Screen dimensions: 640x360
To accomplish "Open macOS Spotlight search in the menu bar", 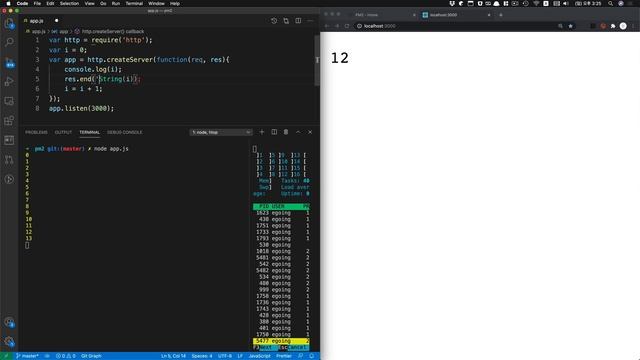I will point(610,3).
